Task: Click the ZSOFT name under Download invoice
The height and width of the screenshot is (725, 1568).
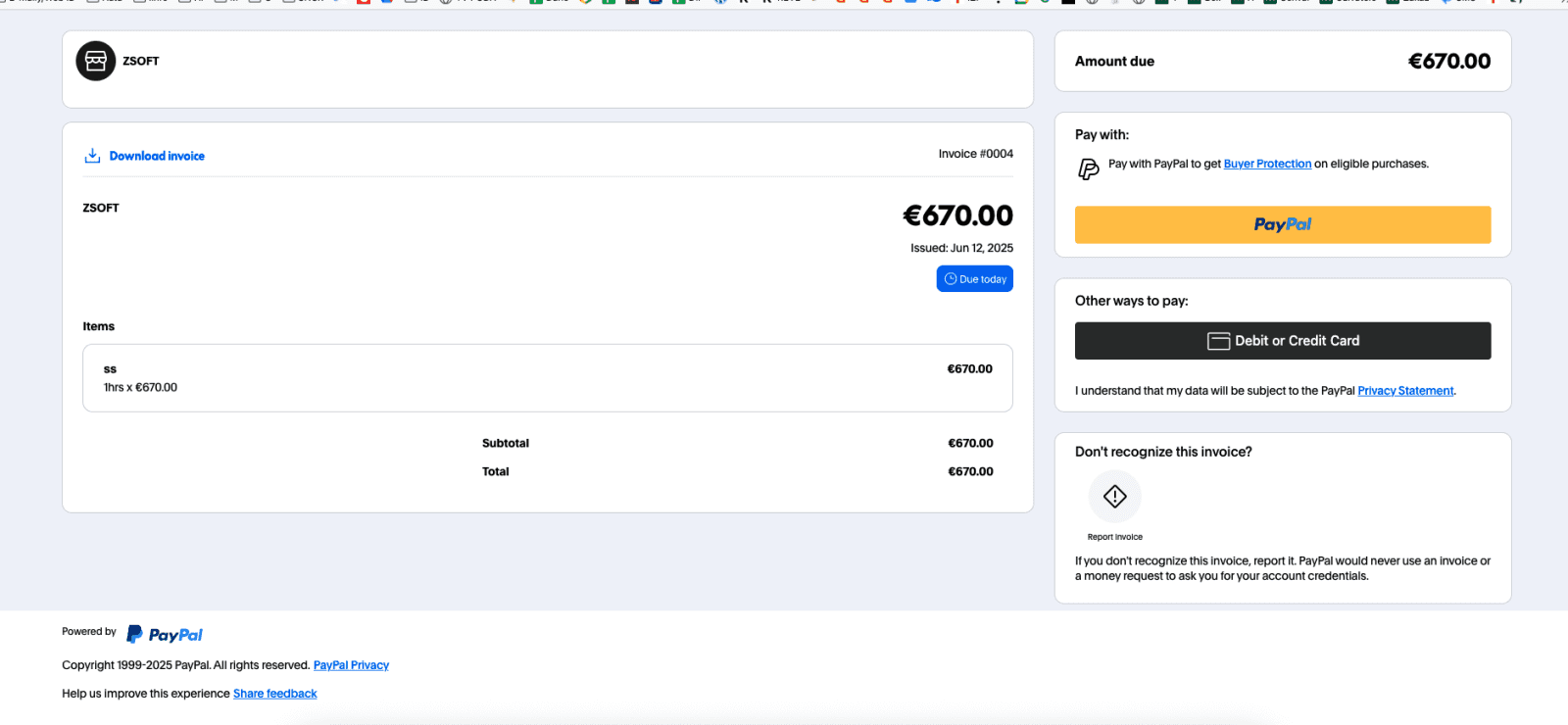Action: [101, 208]
